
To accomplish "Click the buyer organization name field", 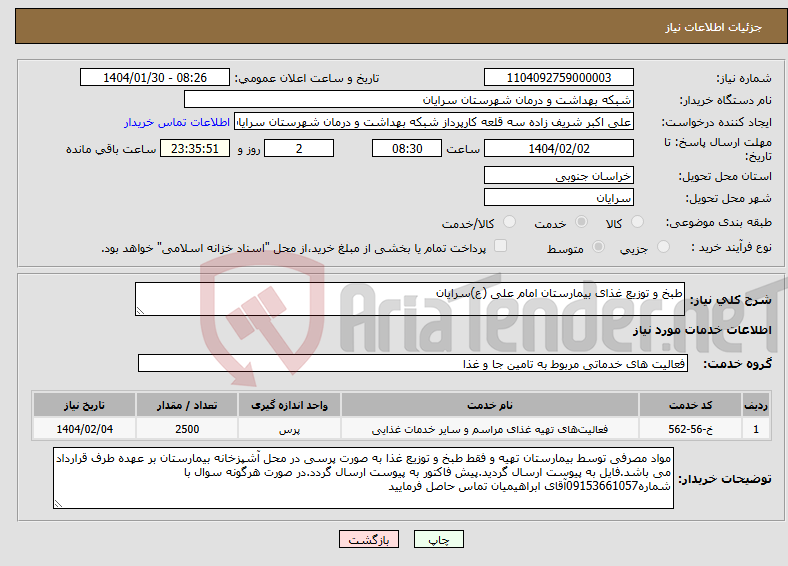I will (x=409, y=100).
